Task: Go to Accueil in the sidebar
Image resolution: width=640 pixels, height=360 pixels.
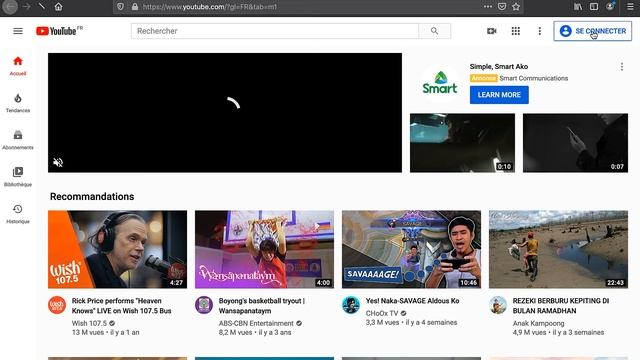Action: click(18, 66)
